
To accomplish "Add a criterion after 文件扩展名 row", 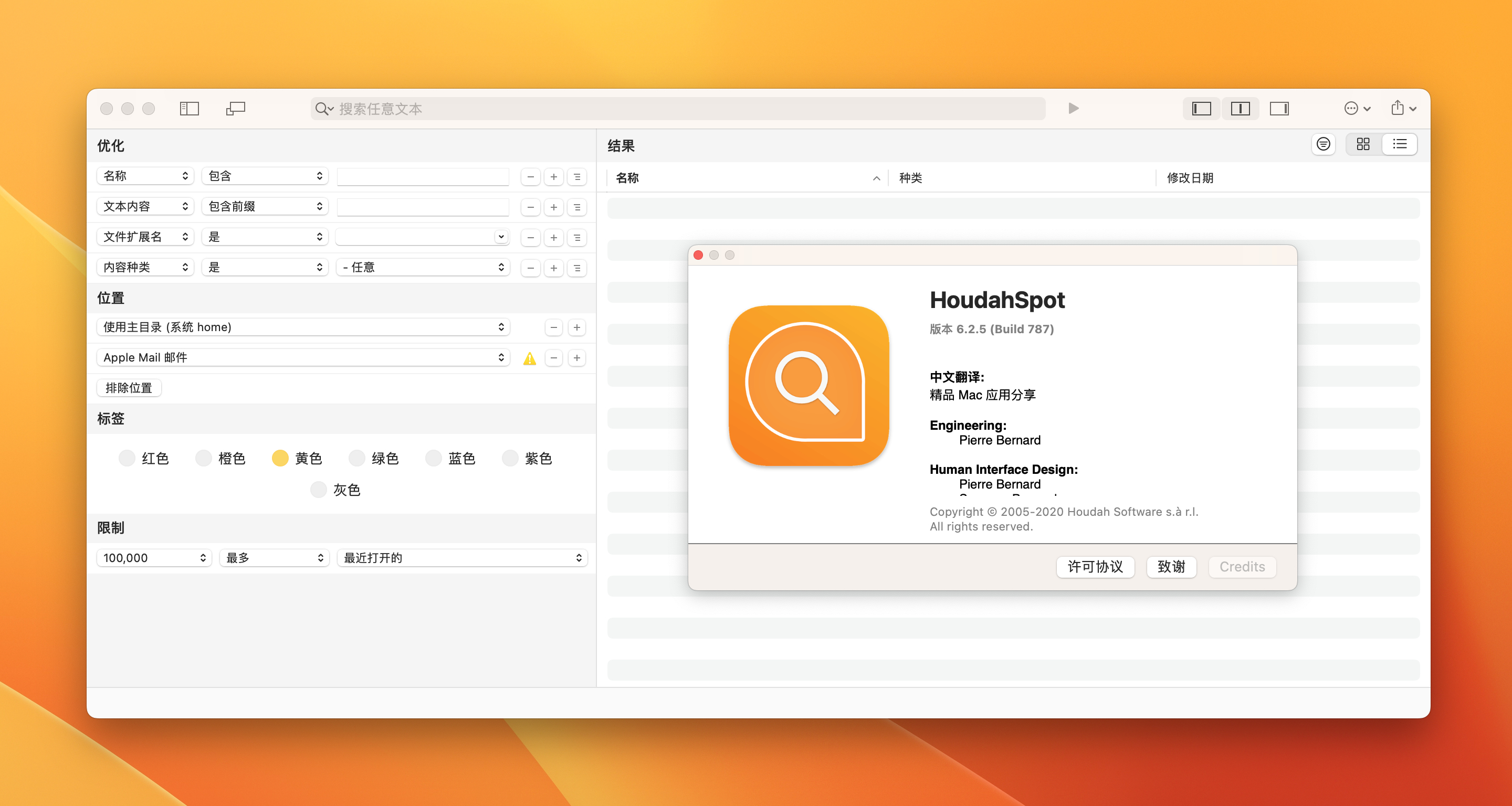I will [x=553, y=238].
